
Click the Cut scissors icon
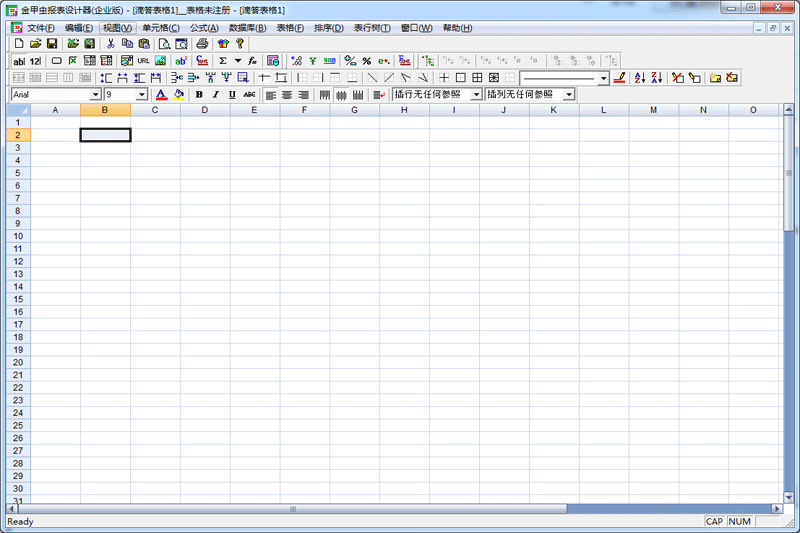point(110,44)
